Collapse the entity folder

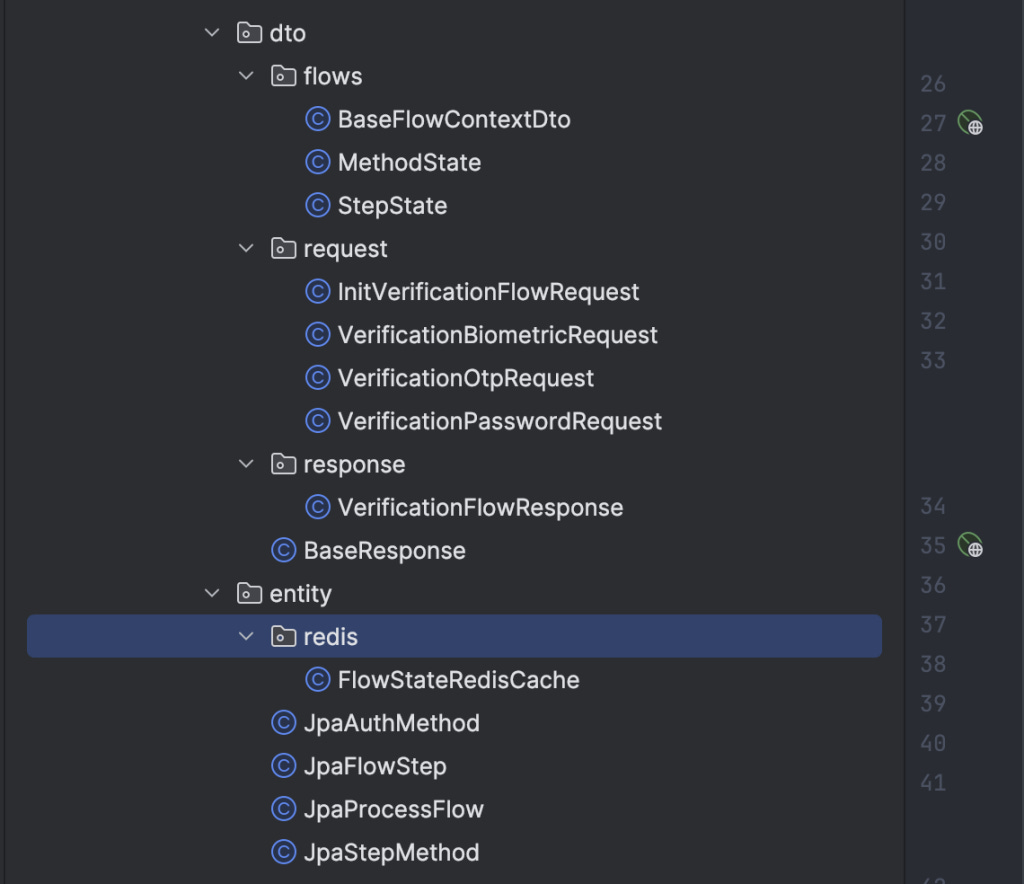click(x=212, y=593)
